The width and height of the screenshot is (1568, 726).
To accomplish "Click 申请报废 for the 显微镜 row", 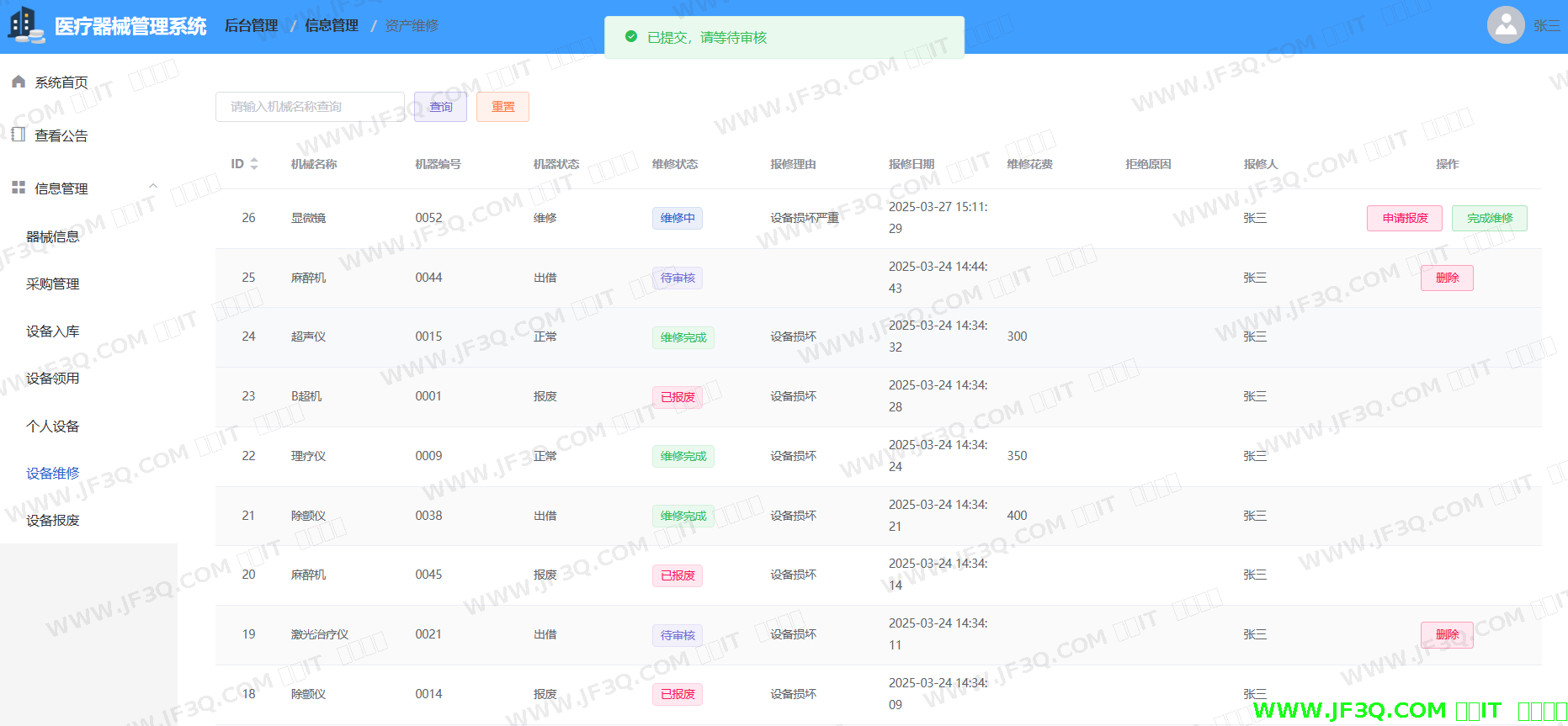I will click(x=1404, y=218).
